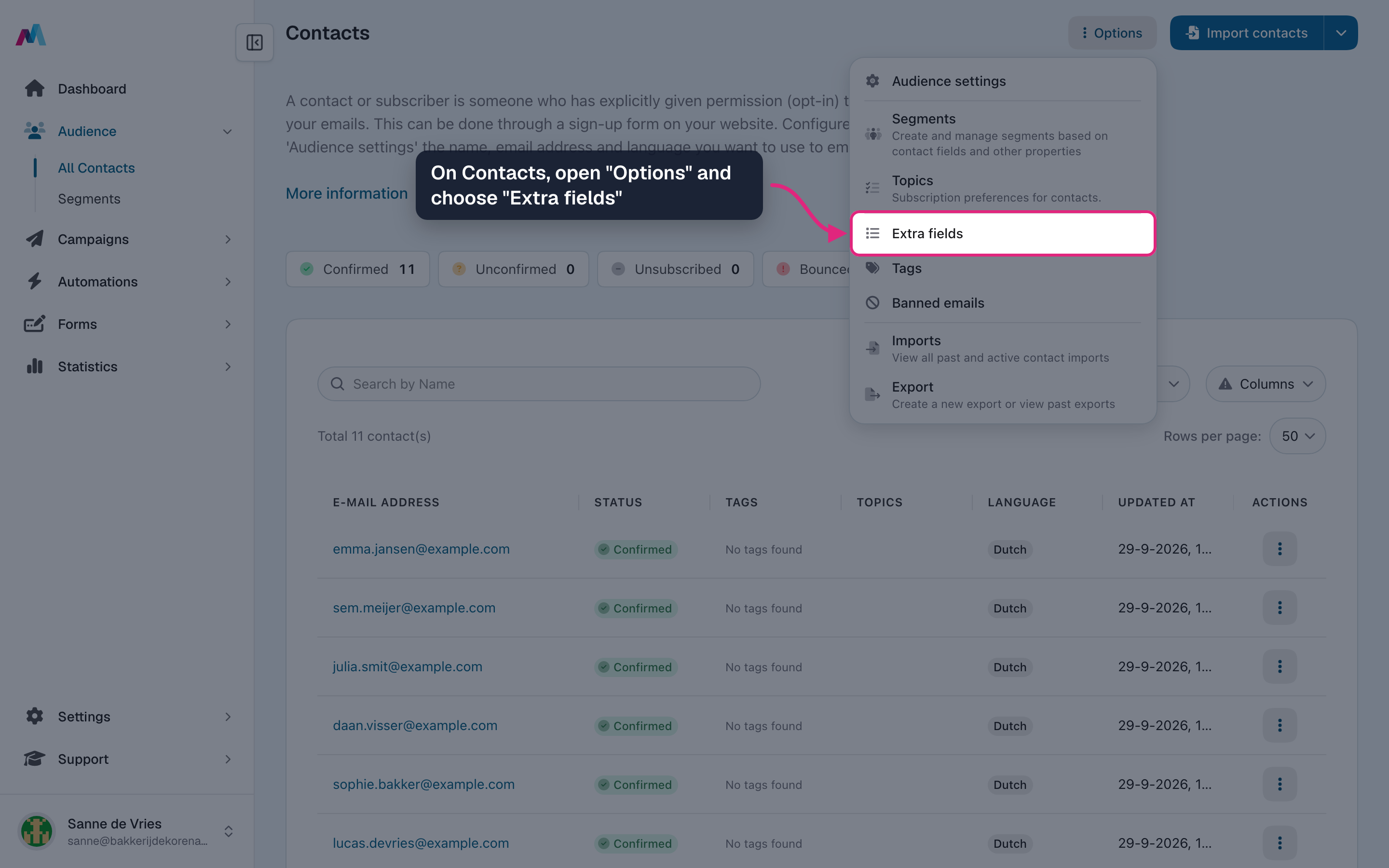Screen dimensions: 1389x868
Task: Click the Forms edit icon
Action: click(34, 324)
